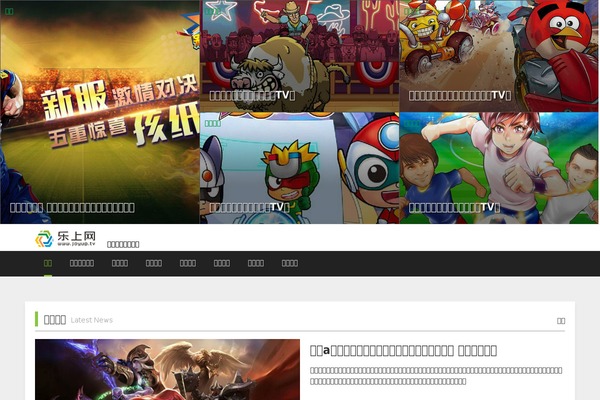Click the Latest News section heading
600x400 pixels.
pyautogui.click(x=78, y=320)
